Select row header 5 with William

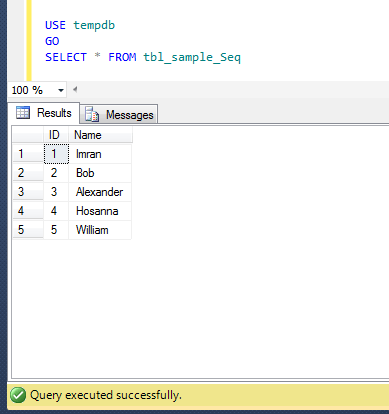(28, 230)
